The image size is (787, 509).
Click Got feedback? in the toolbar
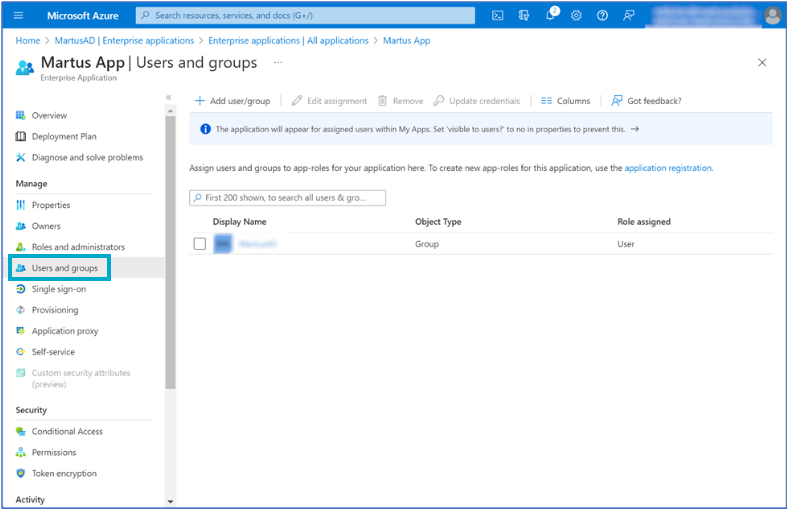coord(646,101)
